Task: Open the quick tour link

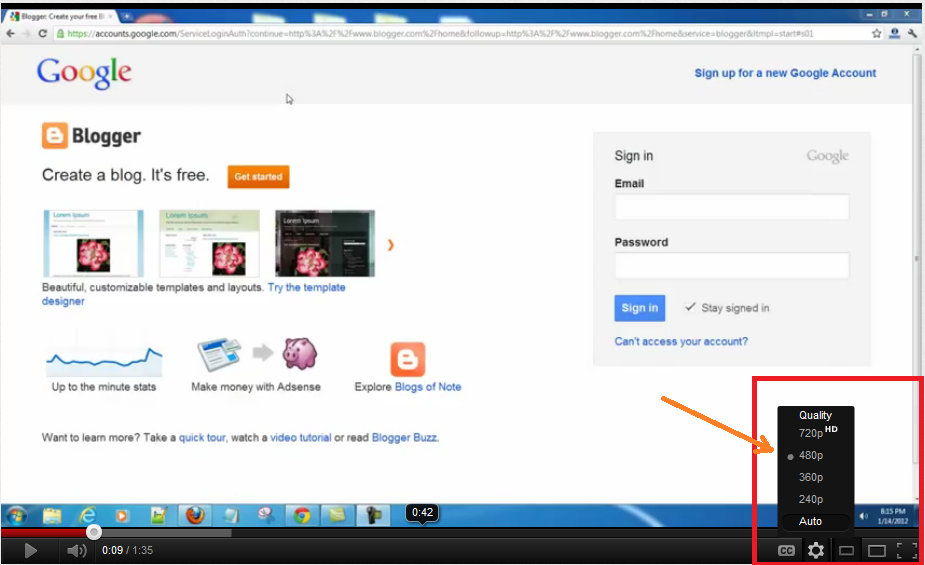Action: (x=202, y=438)
